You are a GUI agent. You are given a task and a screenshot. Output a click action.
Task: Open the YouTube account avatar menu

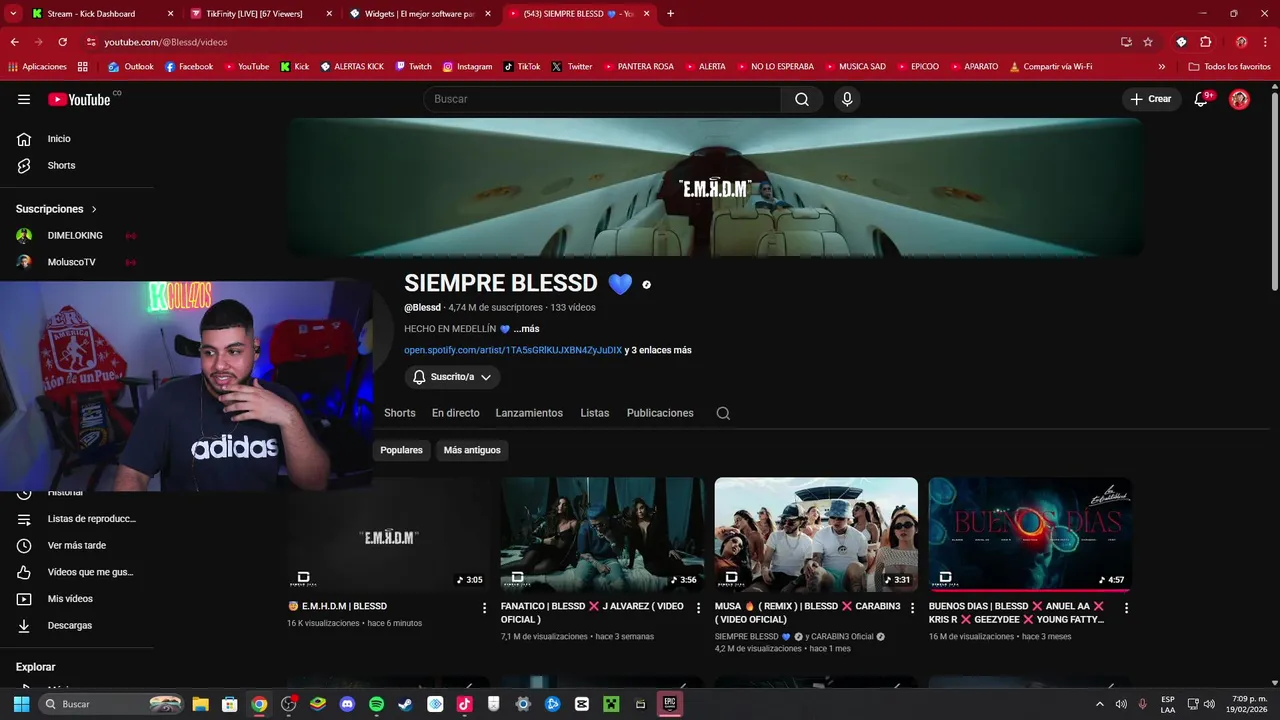1239,99
